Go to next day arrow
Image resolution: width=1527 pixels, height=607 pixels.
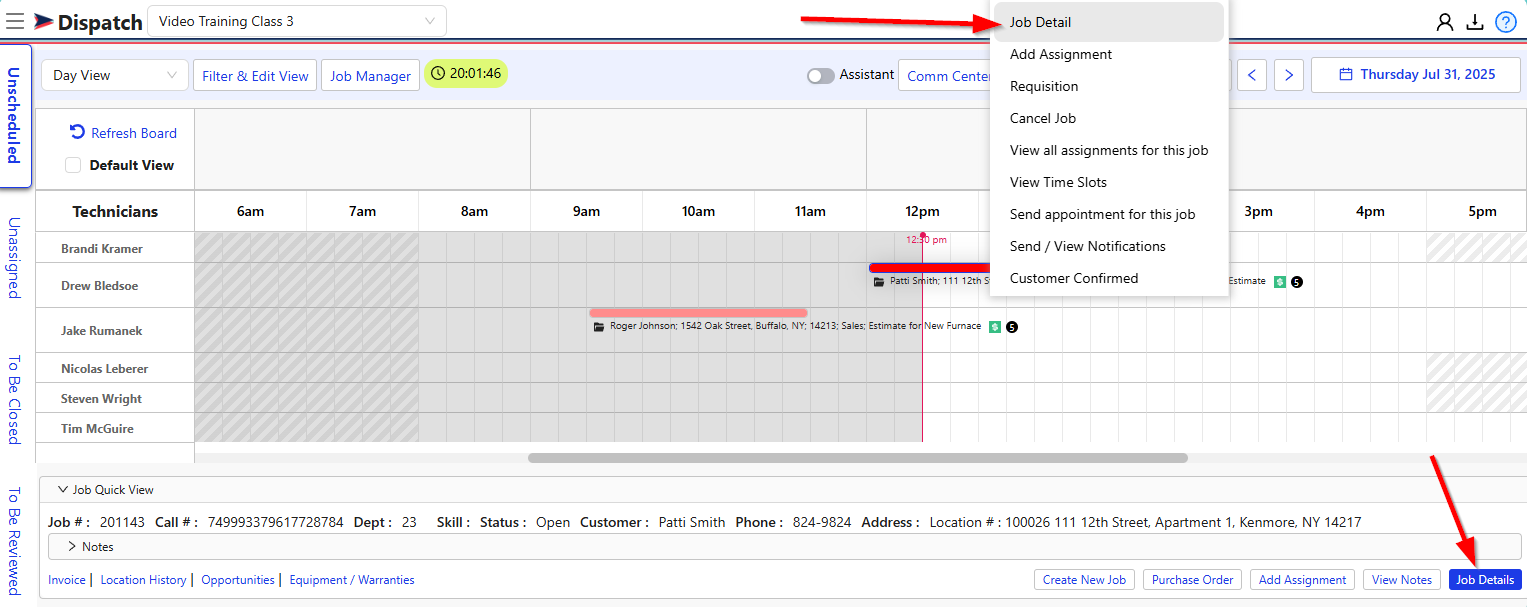click(x=1289, y=75)
